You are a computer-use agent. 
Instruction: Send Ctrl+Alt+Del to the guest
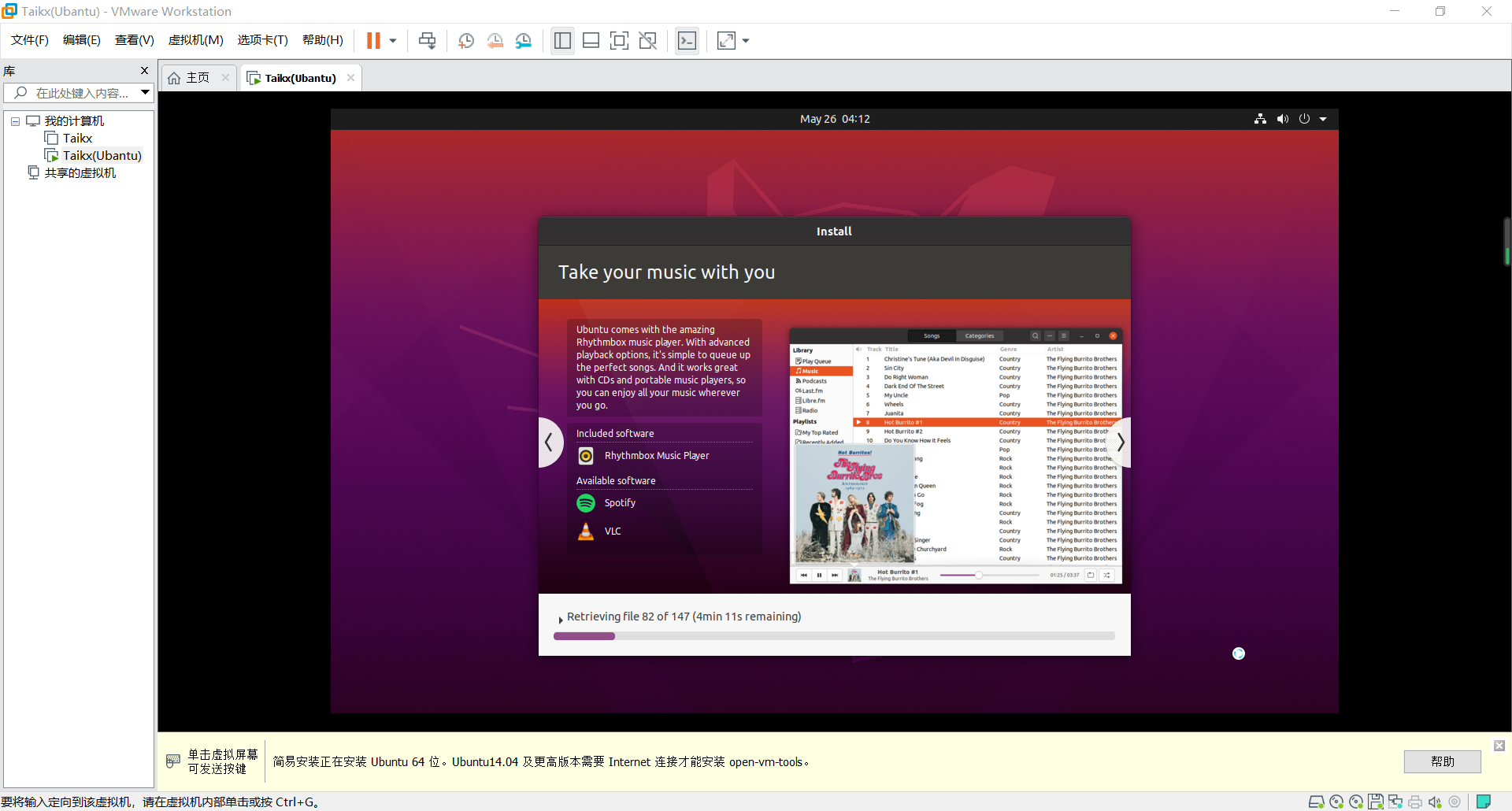pos(427,40)
